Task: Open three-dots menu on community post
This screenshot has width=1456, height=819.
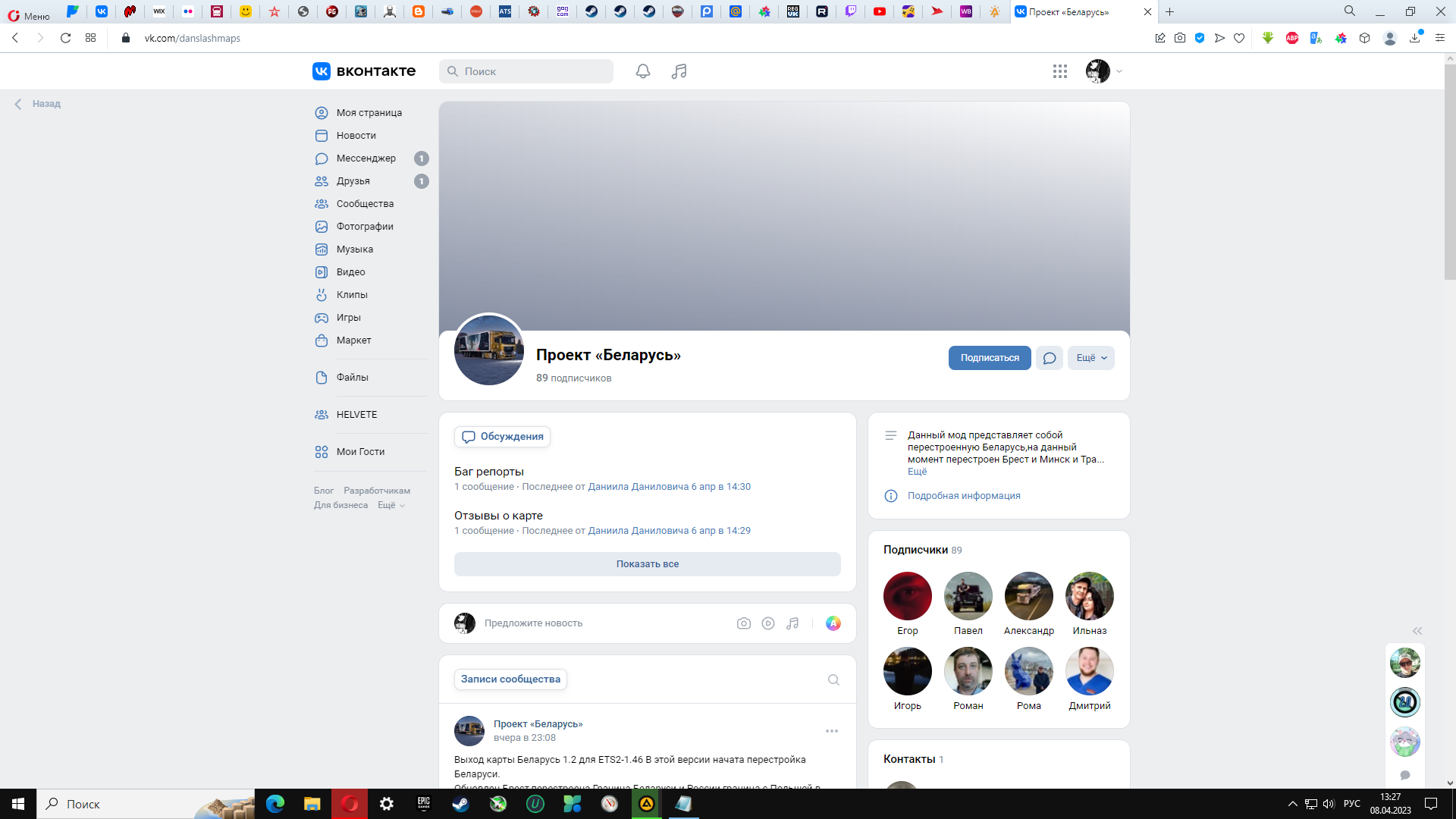Action: coord(831,731)
